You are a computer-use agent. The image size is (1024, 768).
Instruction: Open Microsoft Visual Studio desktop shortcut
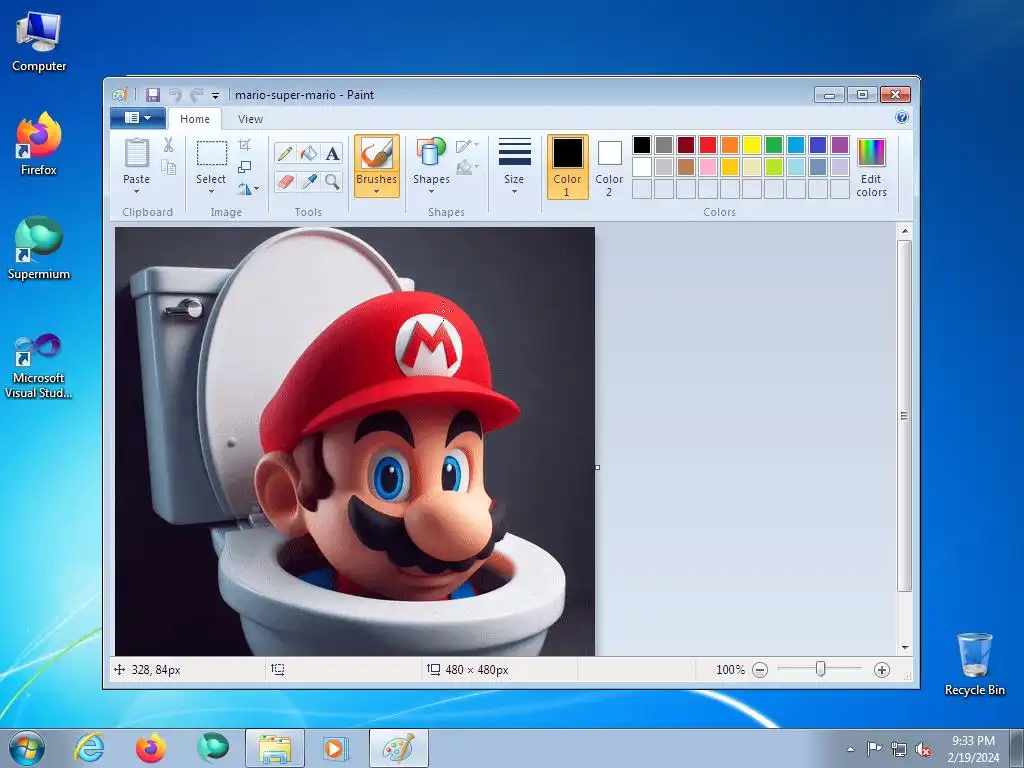coord(39,366)
